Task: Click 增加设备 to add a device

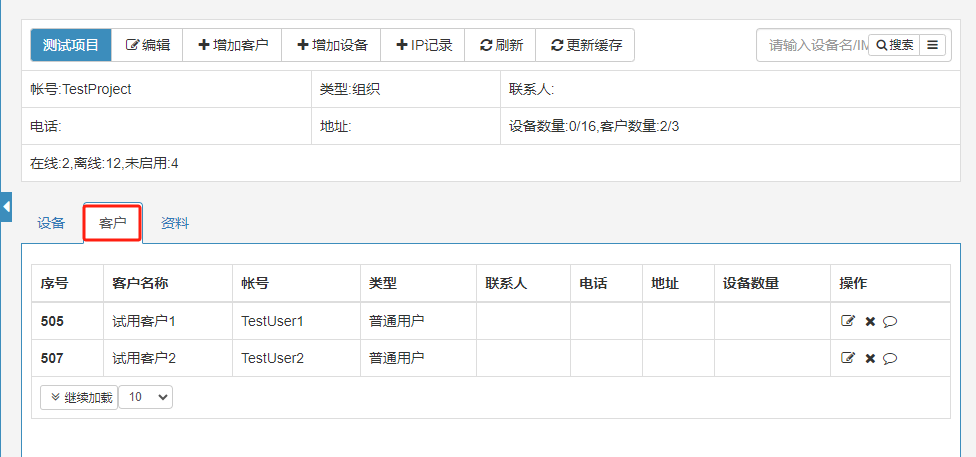Action: [x=332, y=45]
